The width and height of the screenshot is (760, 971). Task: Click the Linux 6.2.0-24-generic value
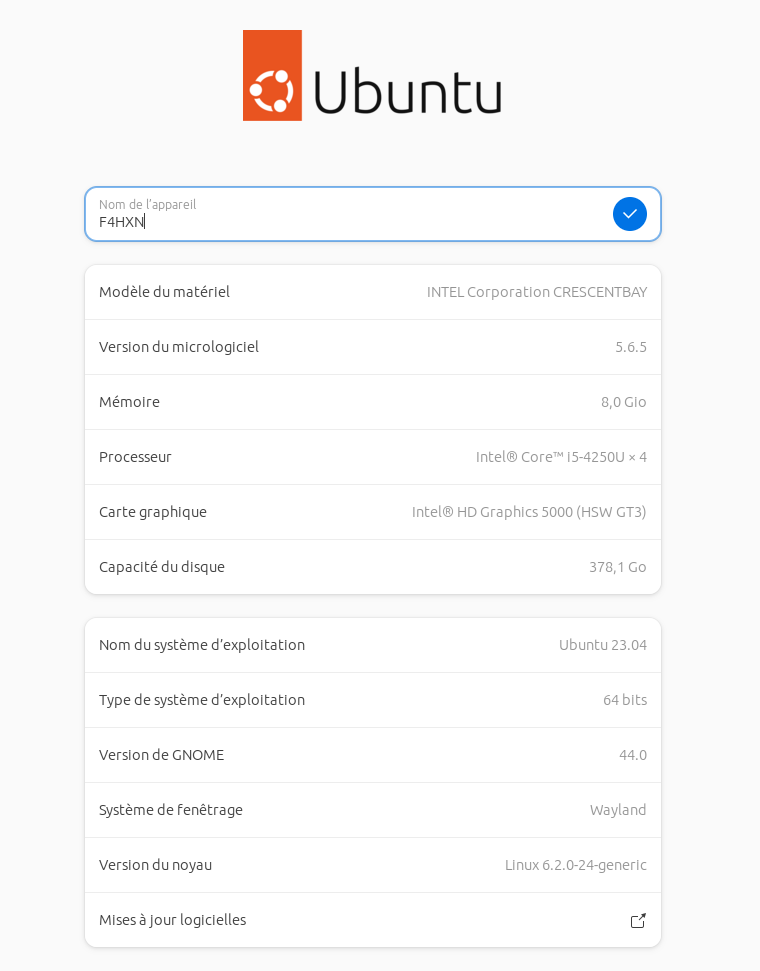575,865
